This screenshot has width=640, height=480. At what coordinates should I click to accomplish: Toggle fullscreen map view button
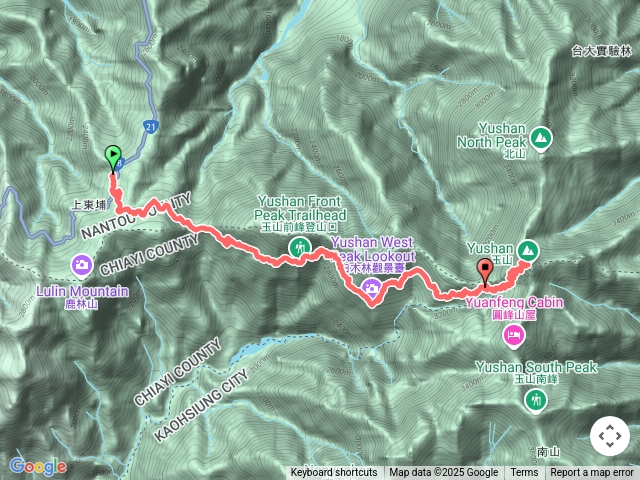(x=610, y=436)
